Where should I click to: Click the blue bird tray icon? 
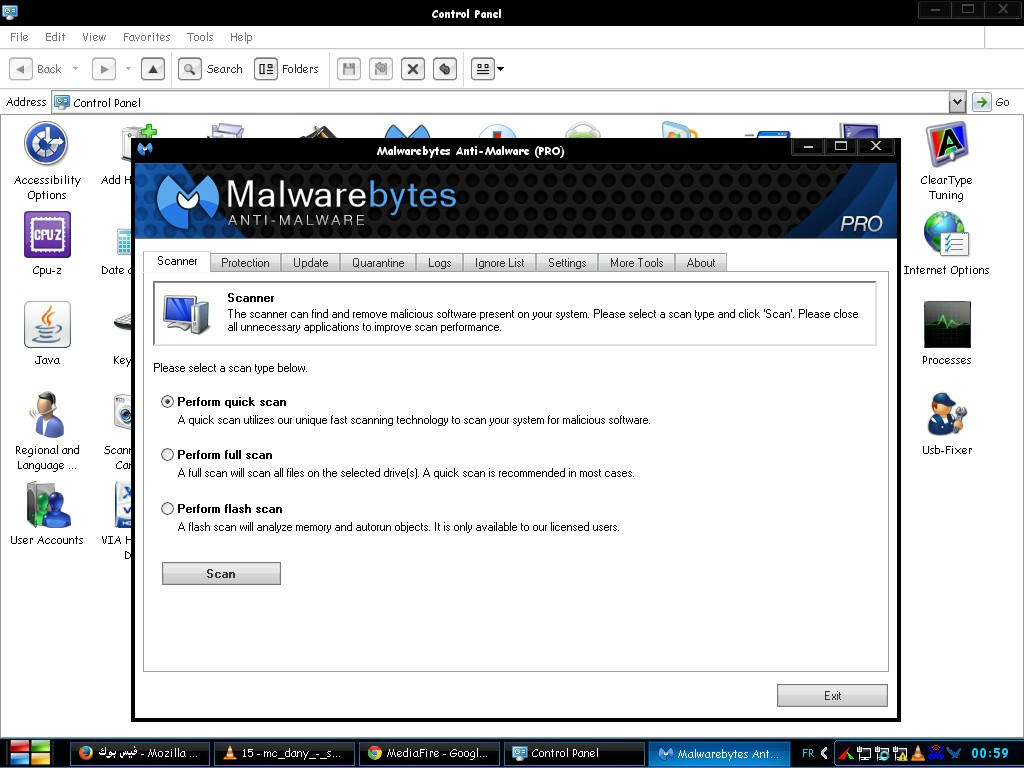coord(954,753)
